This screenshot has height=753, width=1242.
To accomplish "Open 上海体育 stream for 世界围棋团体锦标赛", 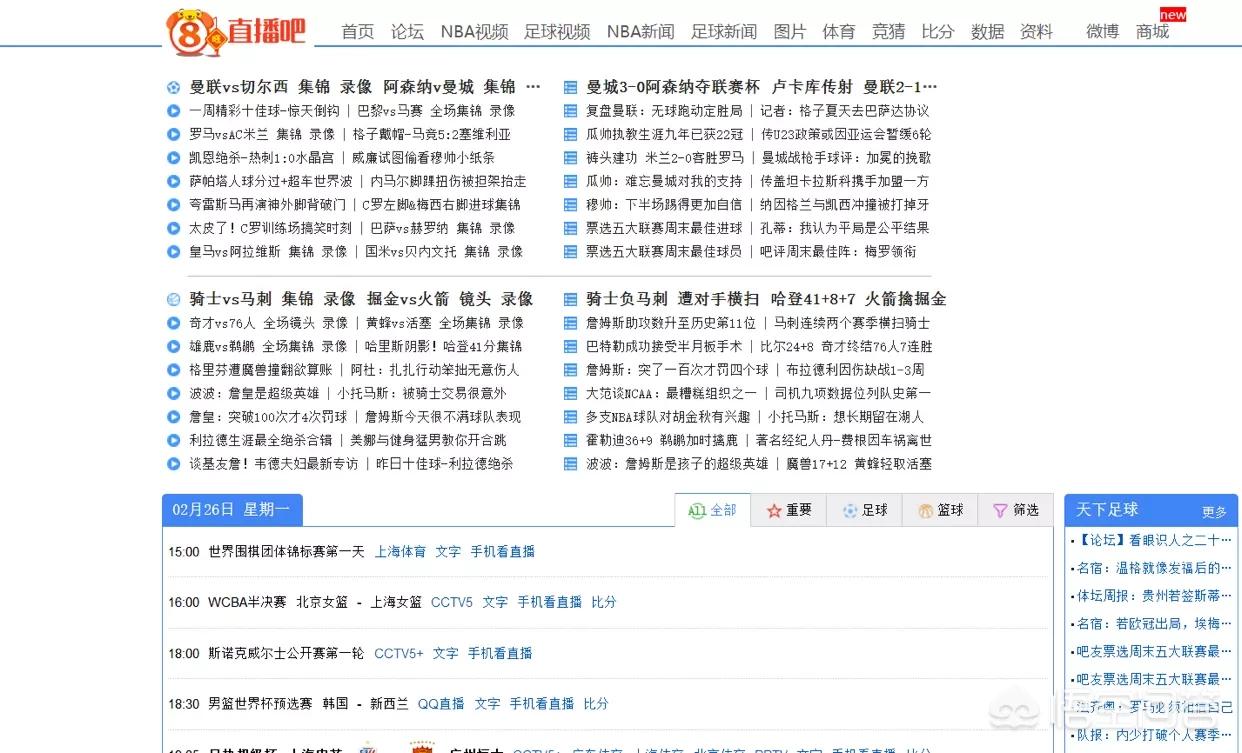I will (400, 551).
